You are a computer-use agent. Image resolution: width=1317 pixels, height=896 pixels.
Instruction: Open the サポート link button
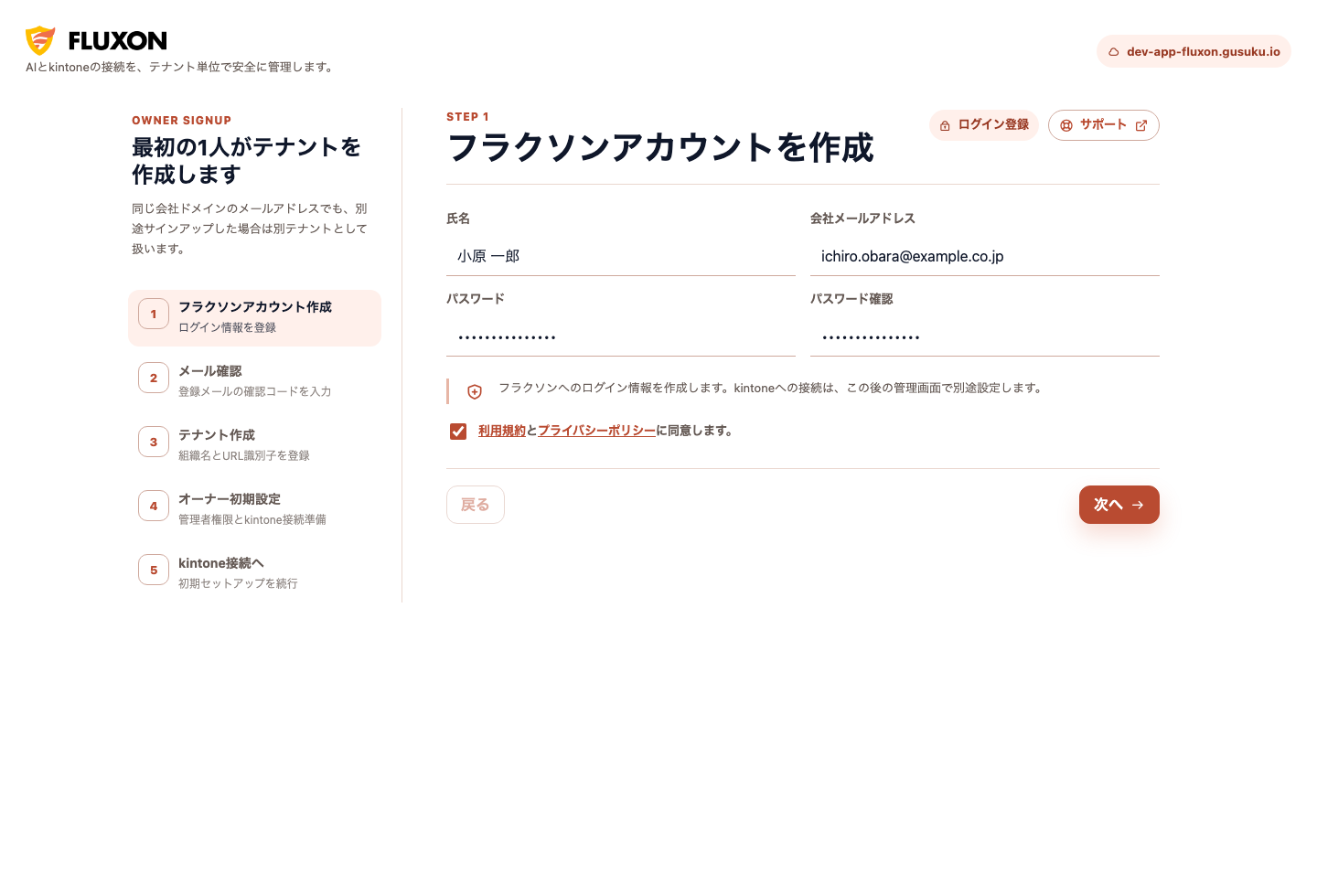click(1104, 125)
